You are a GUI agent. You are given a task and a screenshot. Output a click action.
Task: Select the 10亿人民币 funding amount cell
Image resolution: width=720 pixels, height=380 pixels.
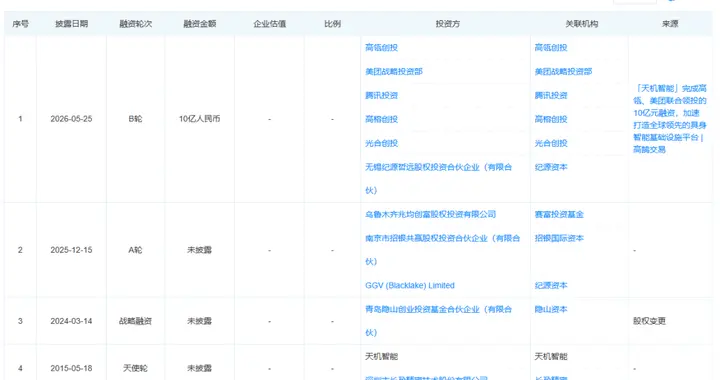tap(199, 119)
